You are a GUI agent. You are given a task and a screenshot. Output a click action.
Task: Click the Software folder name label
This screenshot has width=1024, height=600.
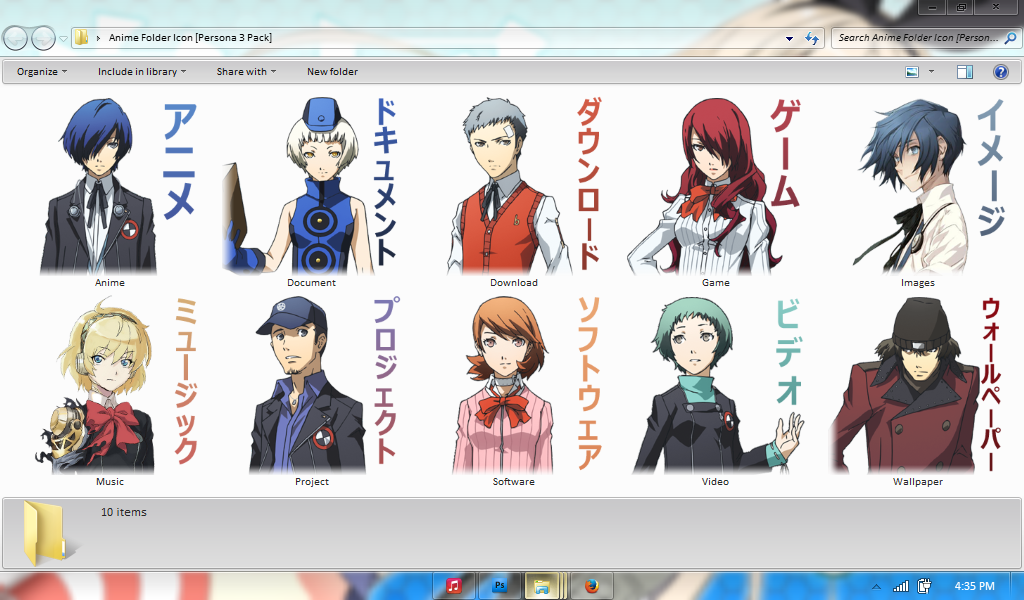(x=514, y=482)
